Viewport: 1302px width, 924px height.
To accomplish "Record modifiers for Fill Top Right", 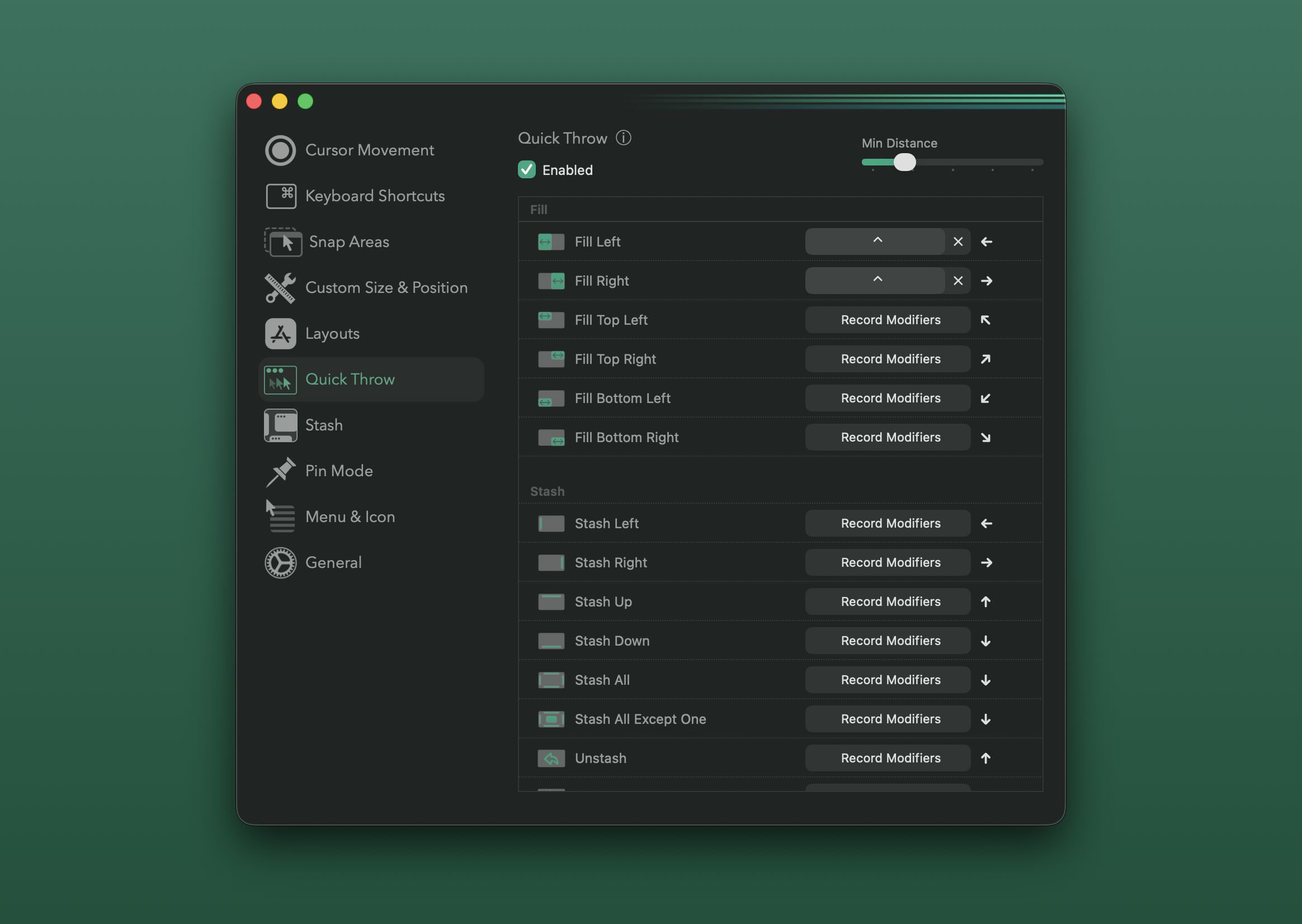I will (888, 359).
